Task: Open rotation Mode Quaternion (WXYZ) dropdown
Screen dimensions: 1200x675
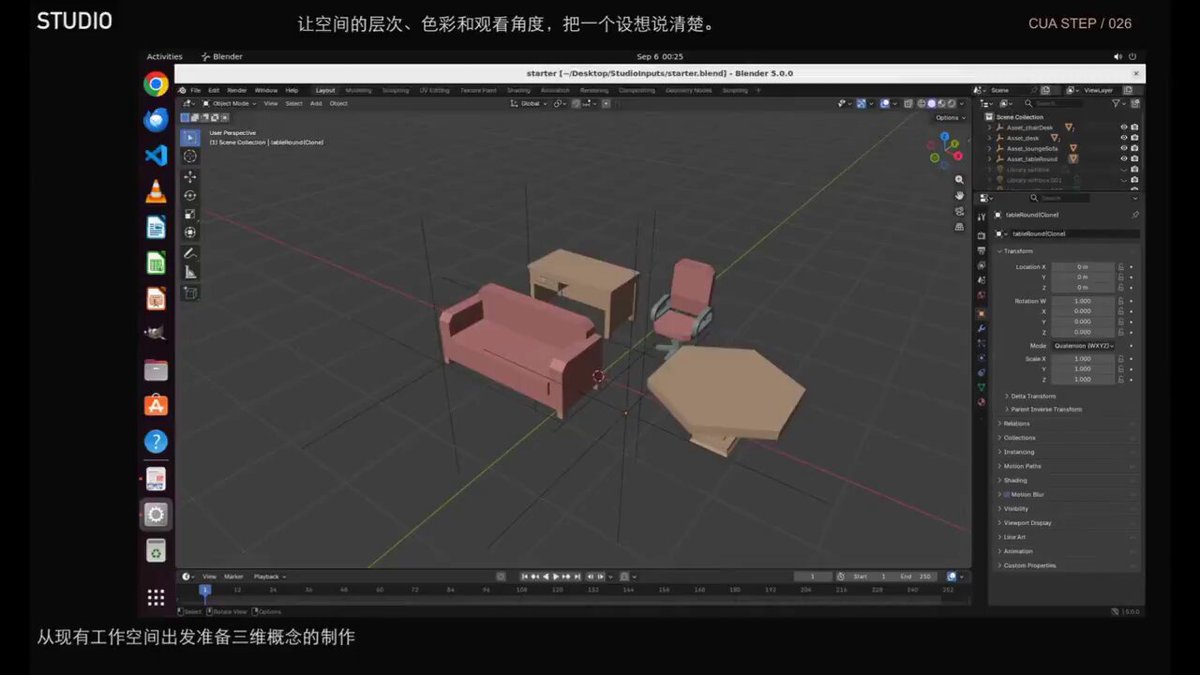Action: coord(1083,346)
